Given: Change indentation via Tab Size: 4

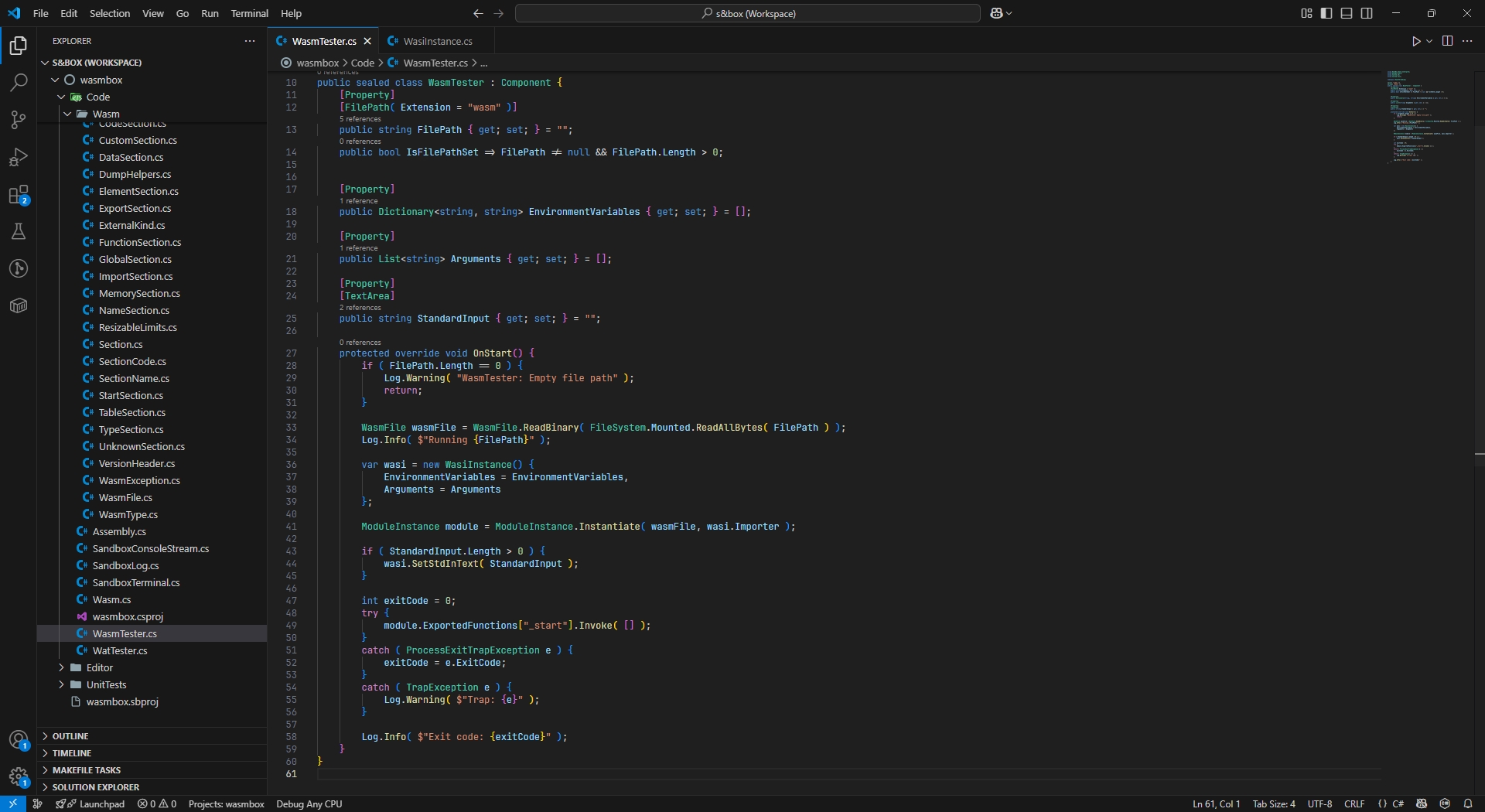Looking at the screenshot, I should coord(1274,803).
